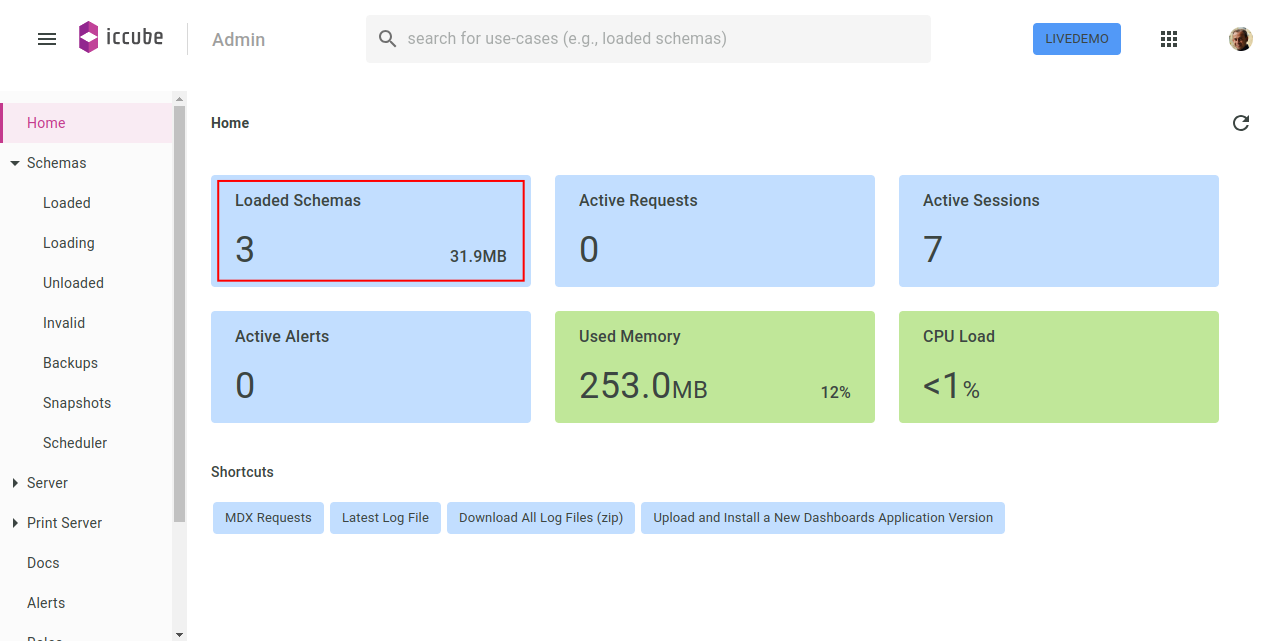Expand the Print Server section
Image resolution: width=1287 pixels, height=641 pixels.
coord(15,523)
